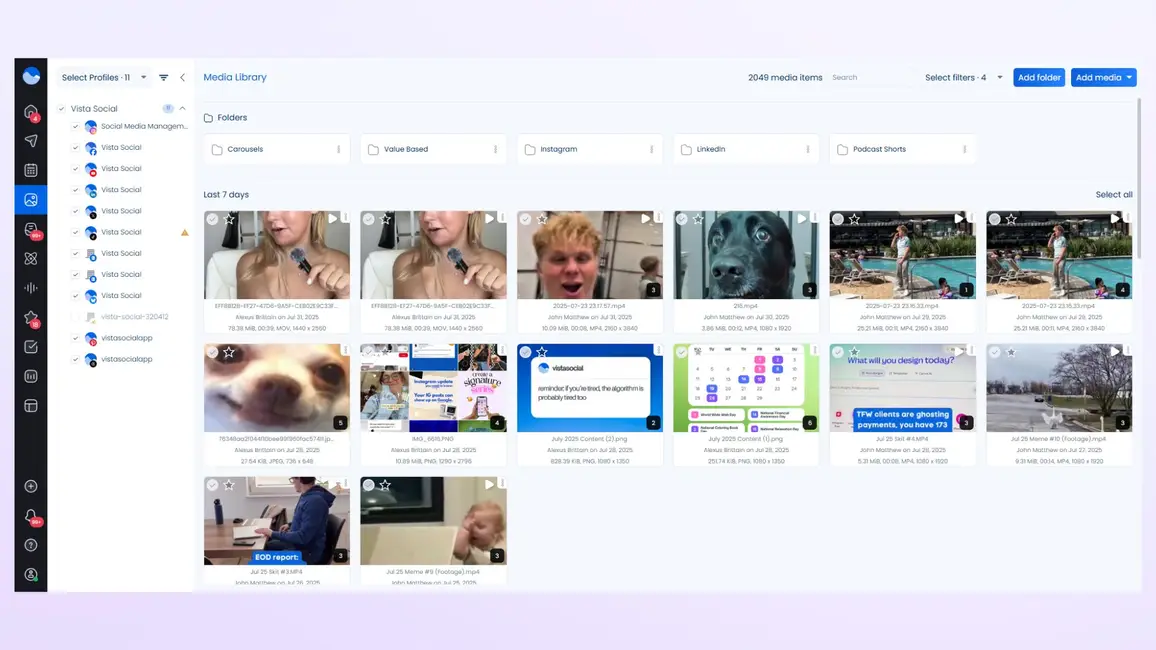Select the chihuahua image via its checkmark circle
This screenshot has height=650, width=1156.
coord(212,352)
